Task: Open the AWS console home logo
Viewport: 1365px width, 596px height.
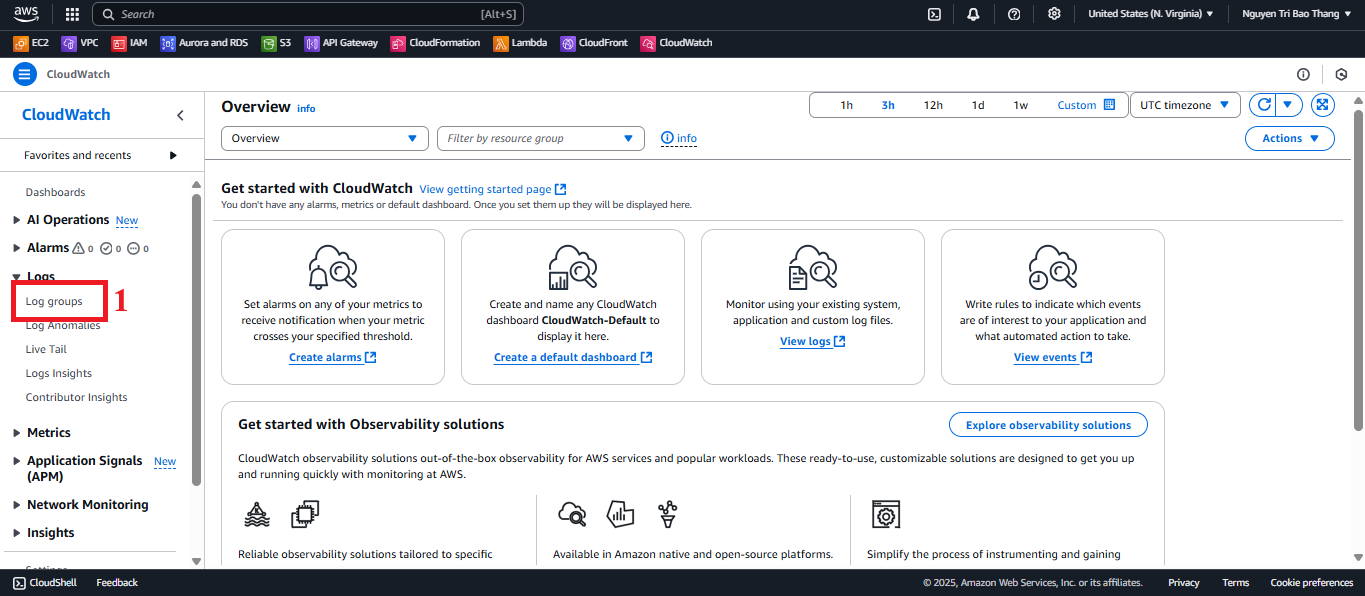Action: [x=26, y=14]
